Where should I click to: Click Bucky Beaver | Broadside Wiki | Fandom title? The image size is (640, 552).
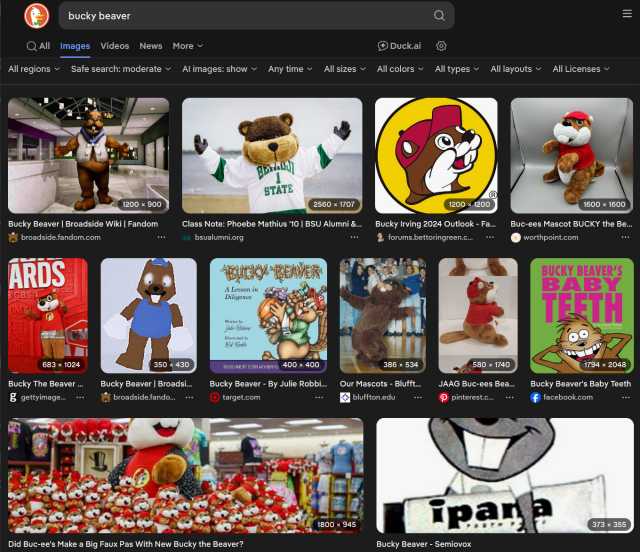pyautogui.click(x=83, y=224)
